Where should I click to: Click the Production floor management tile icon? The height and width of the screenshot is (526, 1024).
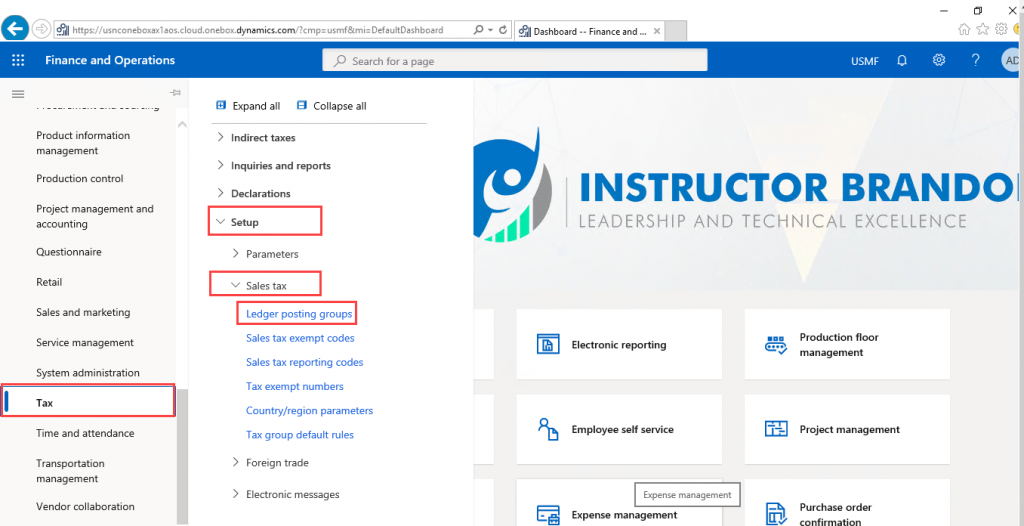point(775,344)
